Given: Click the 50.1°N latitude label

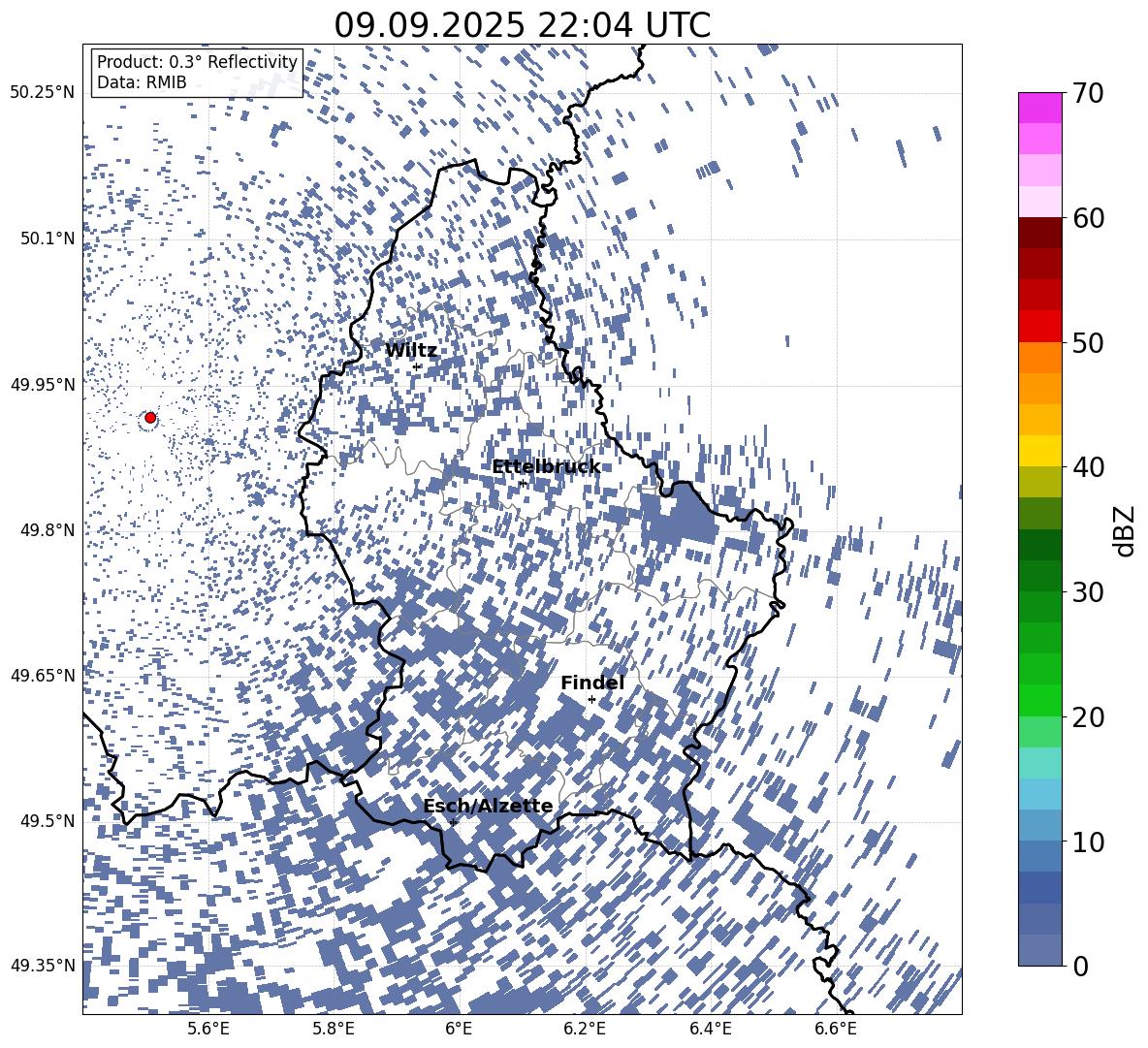Looking at the screenshot, I should 48,238.
